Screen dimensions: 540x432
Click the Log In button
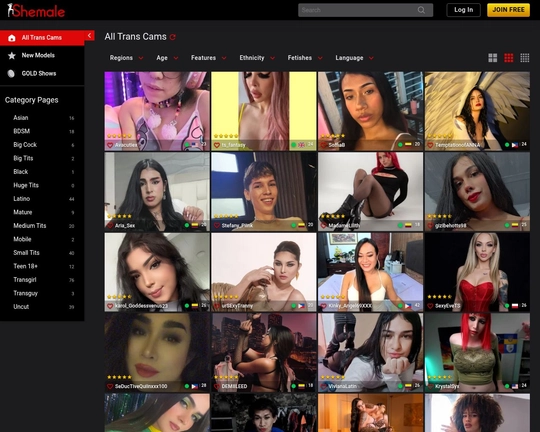click(x=463, y=10)
